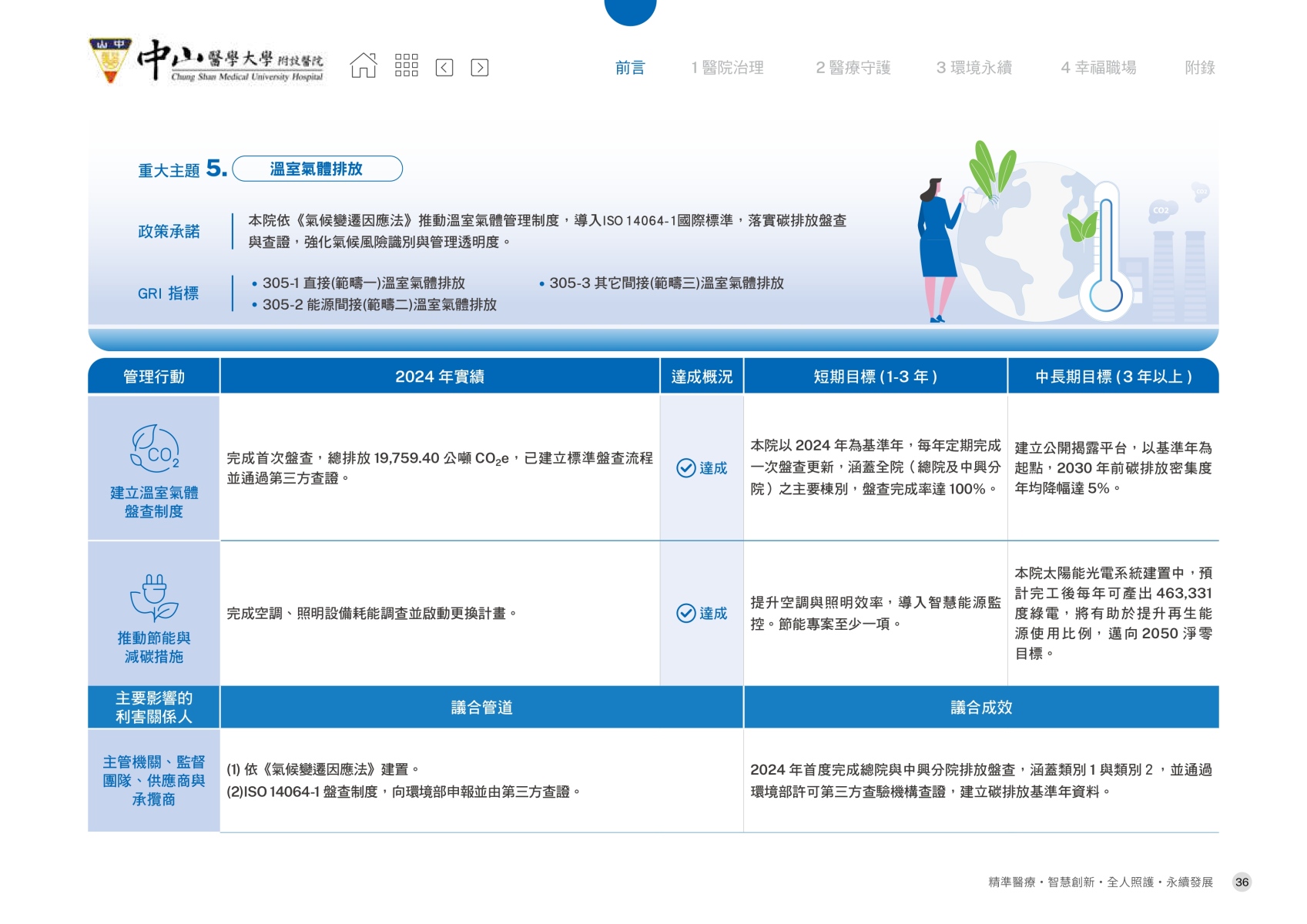This screenshot has width=1307, height=924.
Task: Click the 達成 checkmark in second row
Action: (x=686, y=613)
